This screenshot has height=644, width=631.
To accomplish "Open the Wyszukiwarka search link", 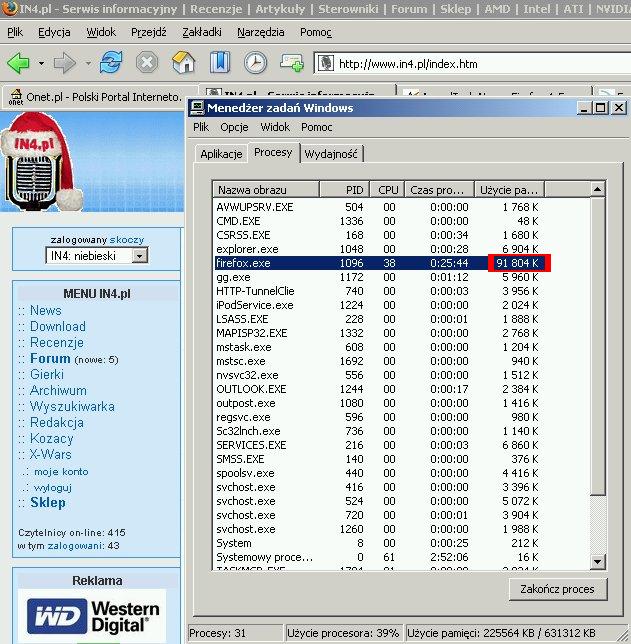I will [72, 407].
